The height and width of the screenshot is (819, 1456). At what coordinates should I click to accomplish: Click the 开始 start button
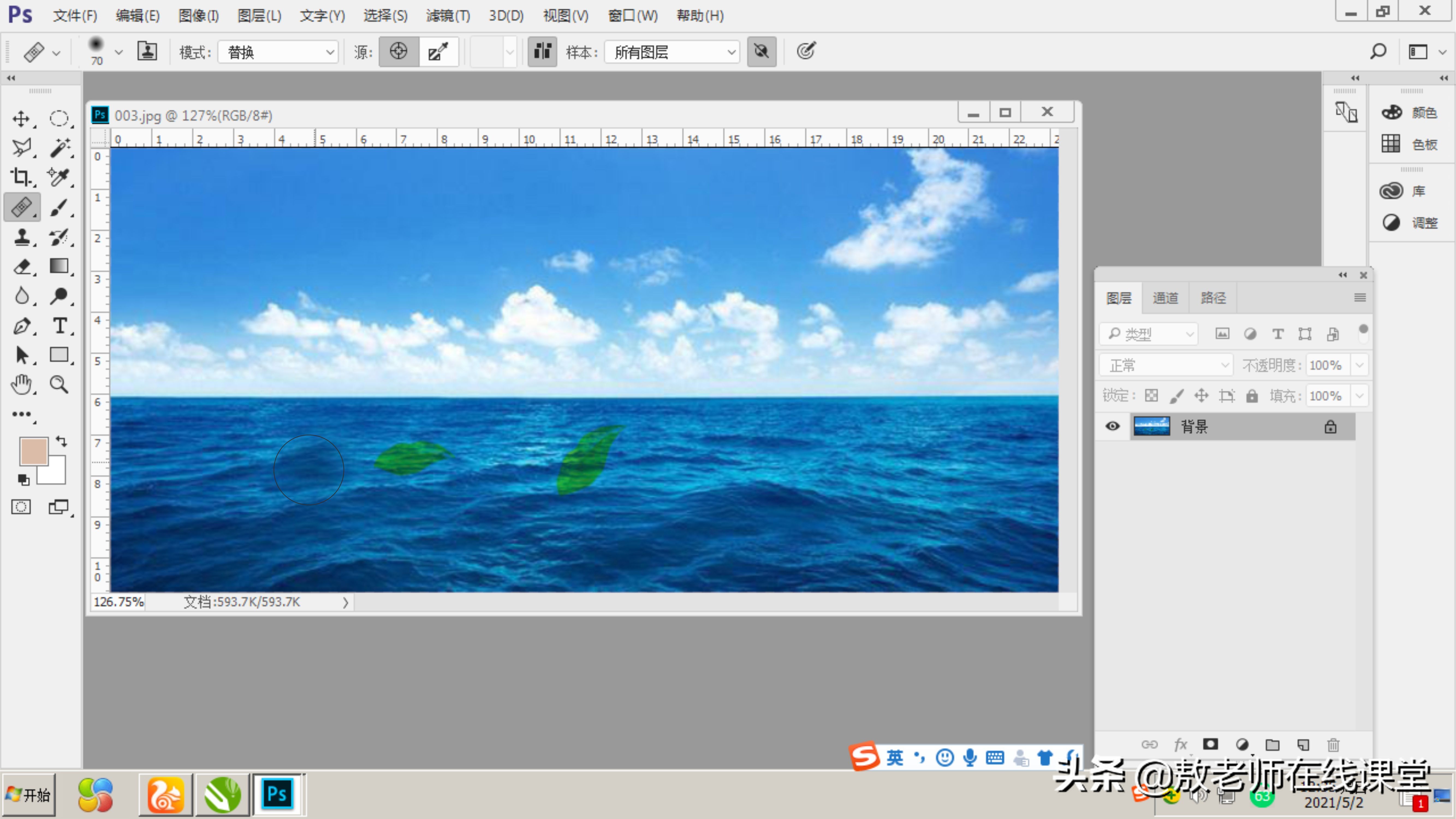coord(29,795)
